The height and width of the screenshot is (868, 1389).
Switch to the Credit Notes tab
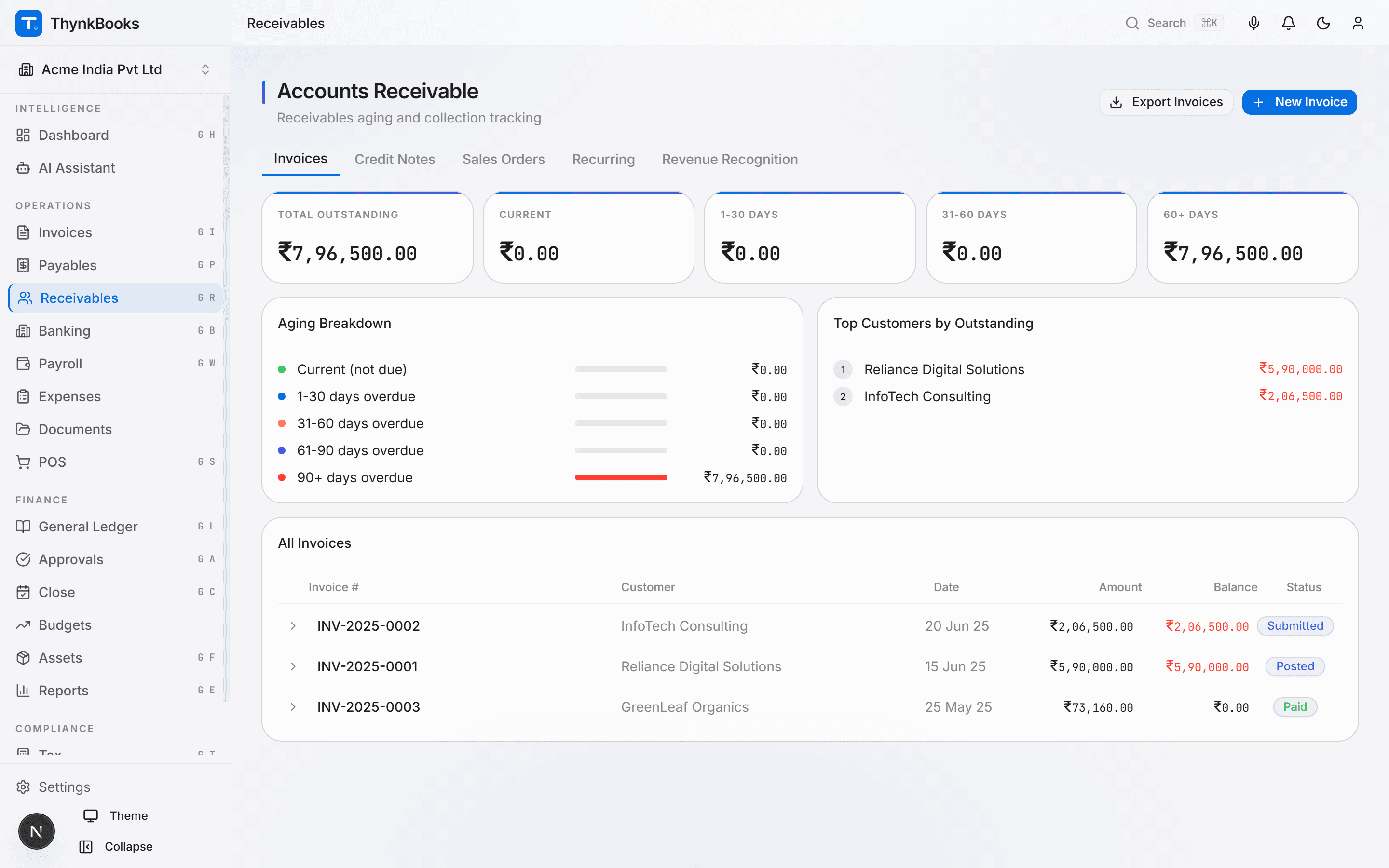[395, 159]
